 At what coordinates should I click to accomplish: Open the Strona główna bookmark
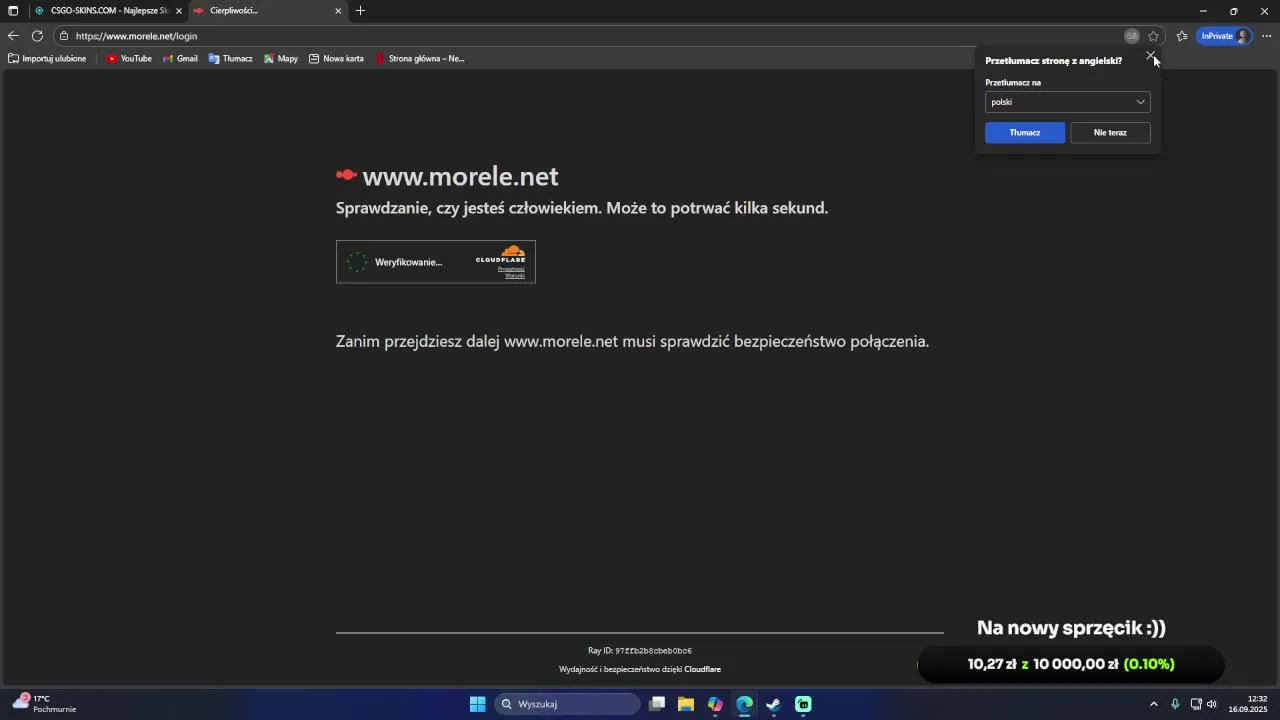420,59
